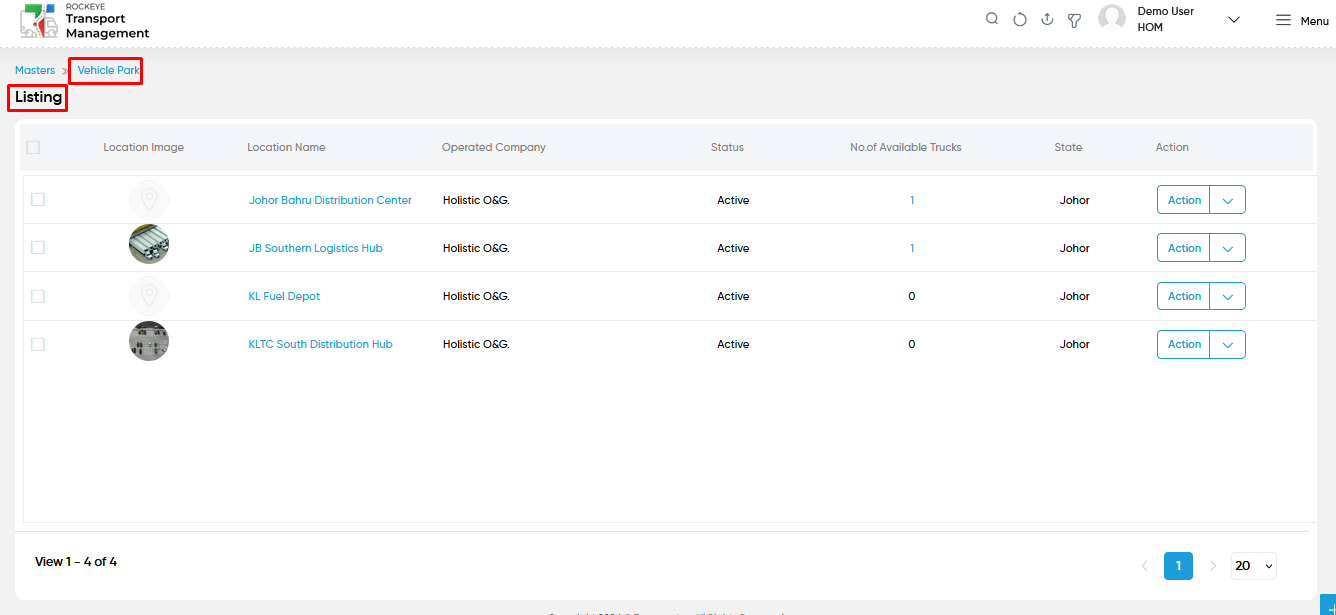This screenshot has height=615, width=1336.
Task: Click Action button for Johor Bahru Distribution Center
Action: click(1184, 200)
